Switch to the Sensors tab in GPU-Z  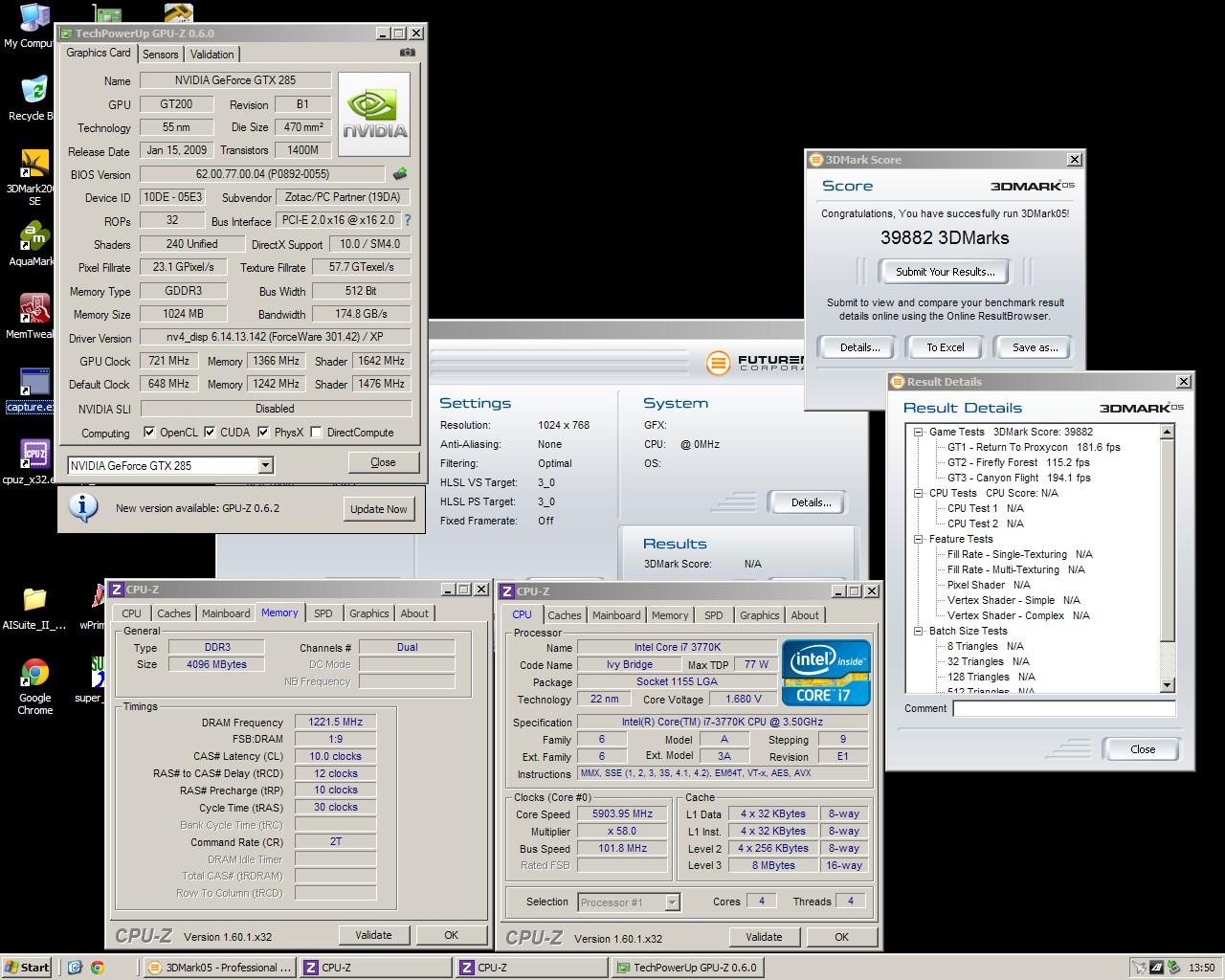[x=161, y=55]
